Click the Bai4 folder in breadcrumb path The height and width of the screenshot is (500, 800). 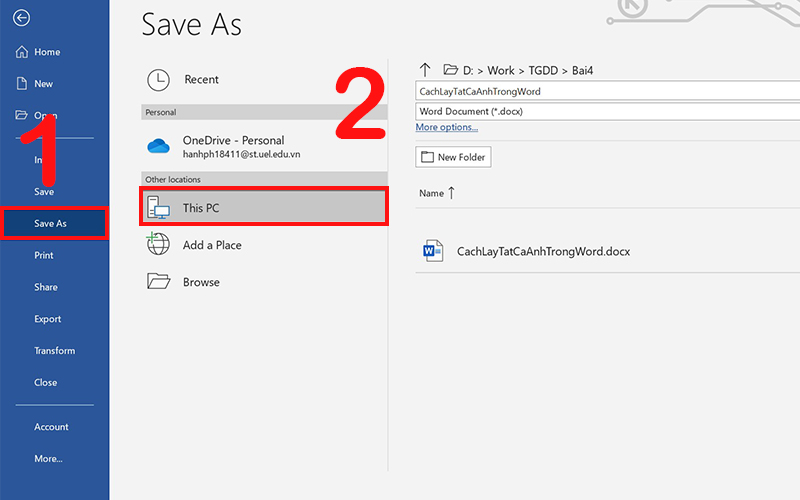pos(582,70)
